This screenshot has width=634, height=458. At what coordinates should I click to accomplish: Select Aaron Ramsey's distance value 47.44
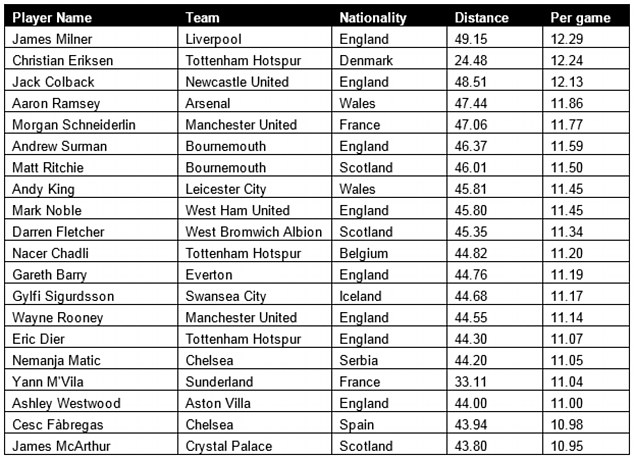495,102
